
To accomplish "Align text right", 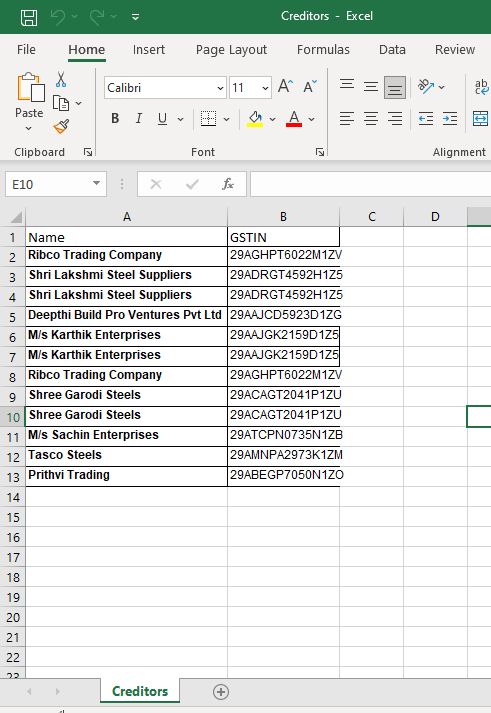I will point(395,119).
